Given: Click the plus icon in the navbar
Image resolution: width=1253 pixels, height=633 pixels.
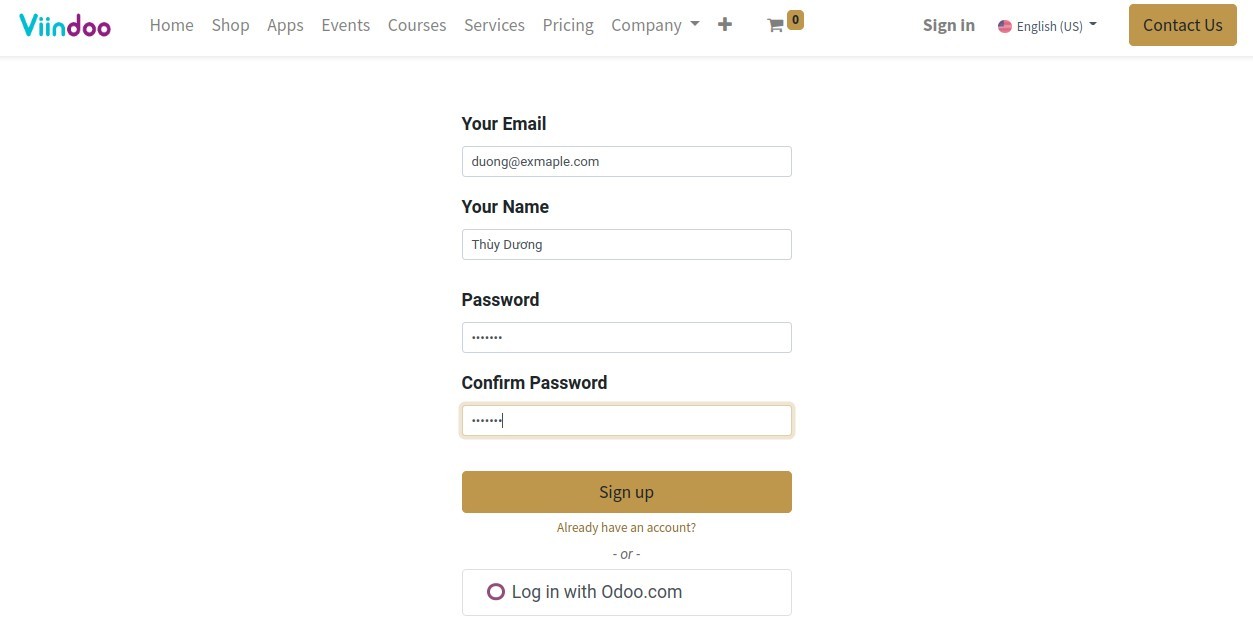Looking at the screenshot, I should pyautogui.click(x=725, y=25).
